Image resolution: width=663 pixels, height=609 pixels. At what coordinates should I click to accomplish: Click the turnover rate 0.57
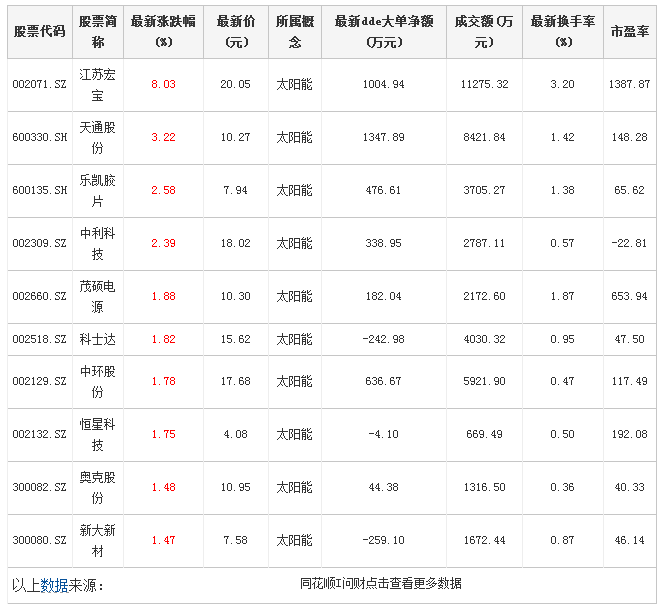pos(562,243)
